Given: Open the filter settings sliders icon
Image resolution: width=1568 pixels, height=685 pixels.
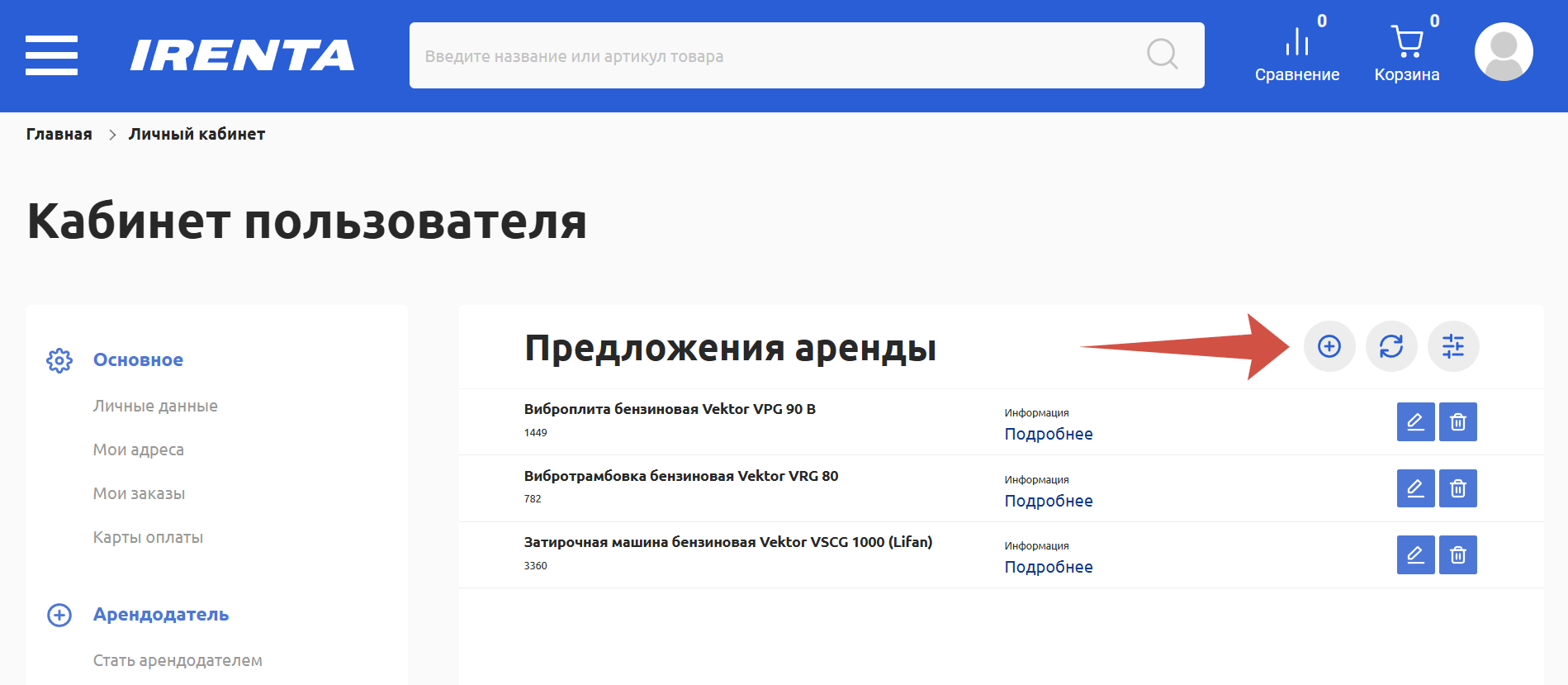Looking at the screenshot, I should [1453, 346].
